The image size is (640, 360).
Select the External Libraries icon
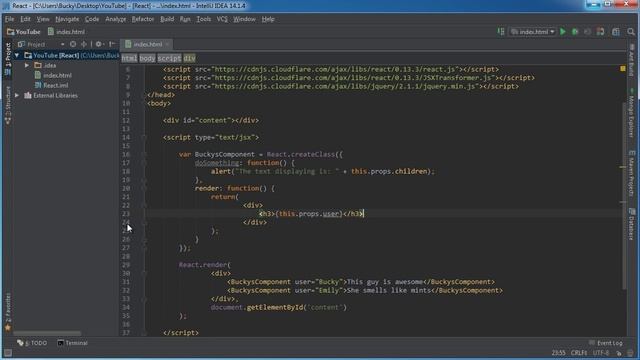click(x=28, y=96)
